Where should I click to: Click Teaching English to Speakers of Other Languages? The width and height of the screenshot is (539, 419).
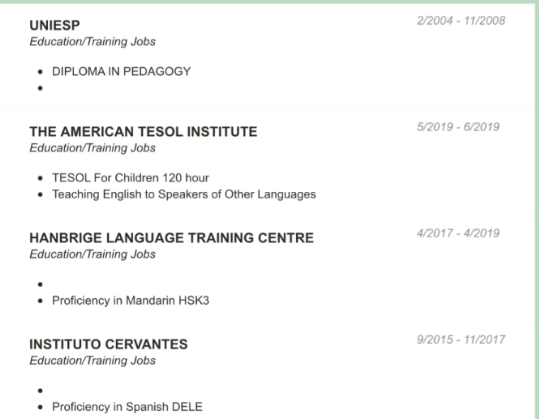pos(184,194)
